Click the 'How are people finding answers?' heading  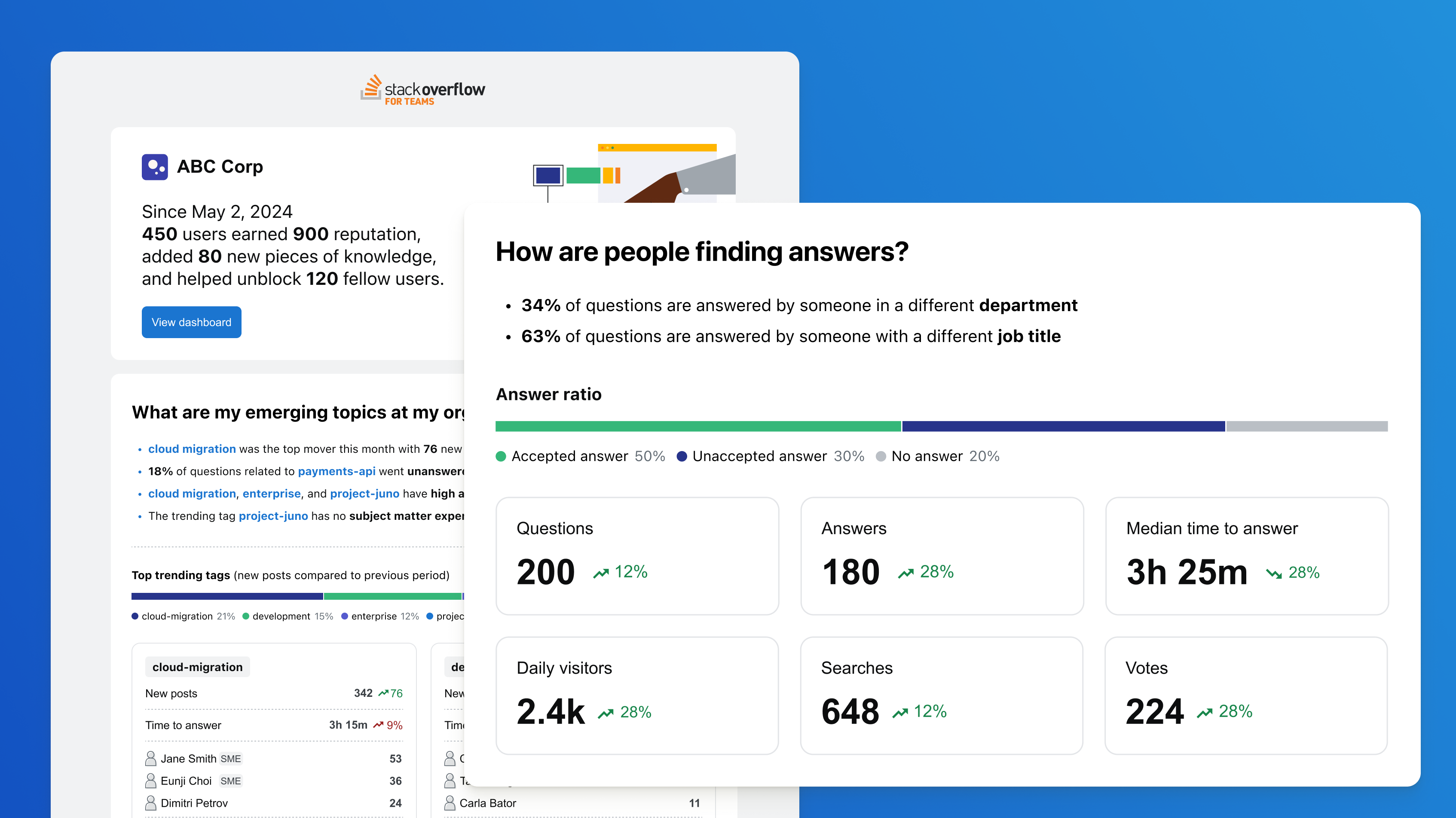[x=702, y=252]
